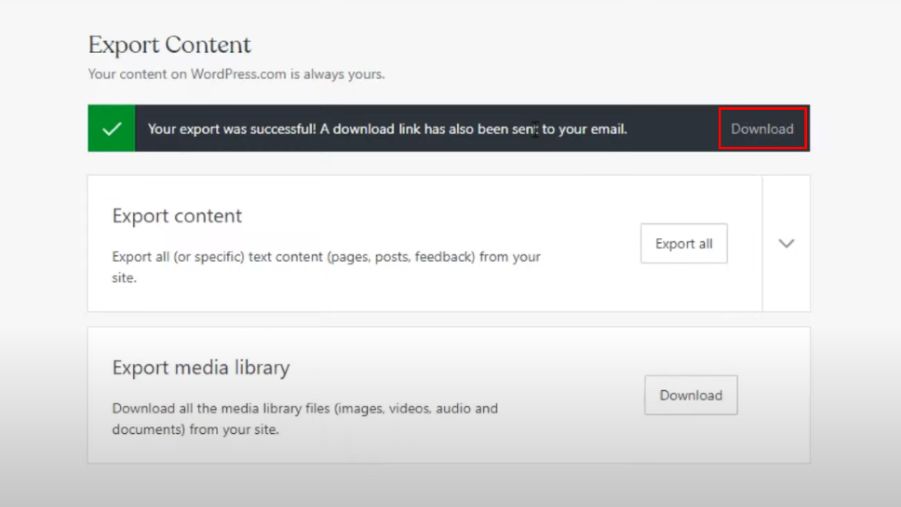Select the Export content card title
The image size is (901, 507).
177,216
